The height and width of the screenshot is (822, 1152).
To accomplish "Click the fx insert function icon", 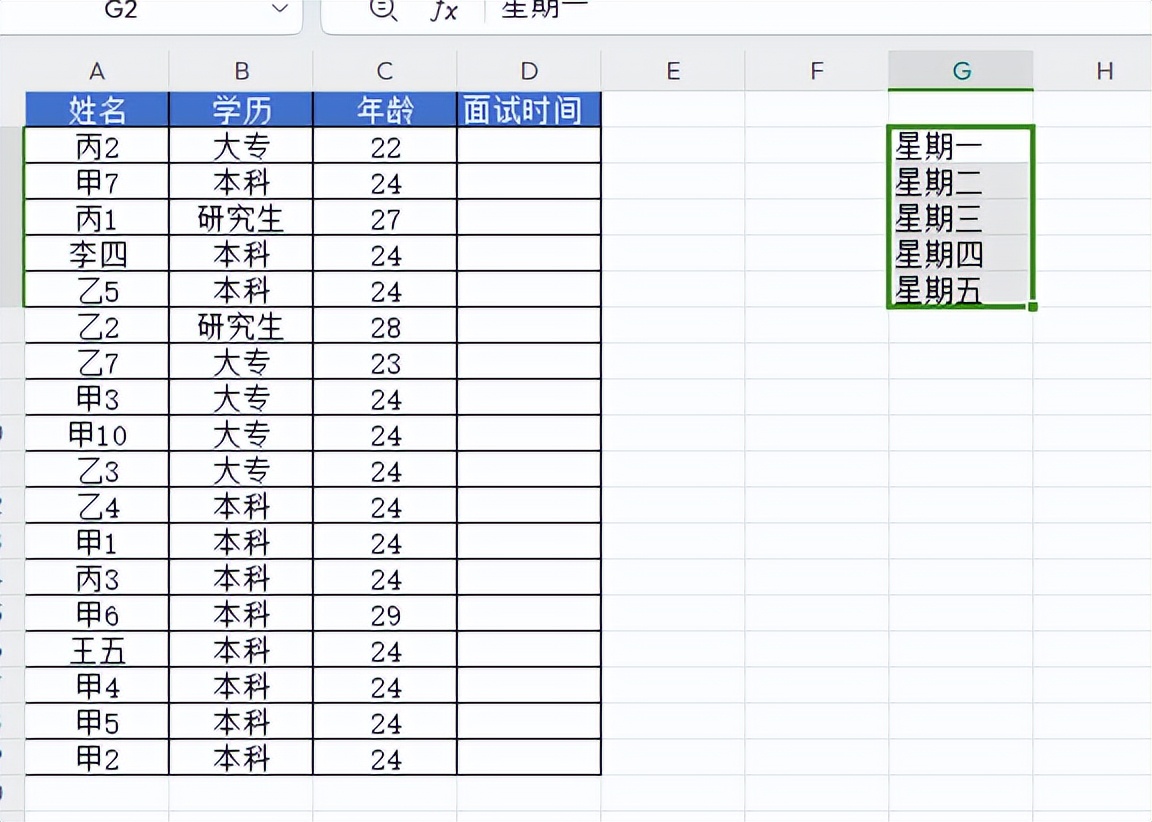I will [x=443, y=10].
